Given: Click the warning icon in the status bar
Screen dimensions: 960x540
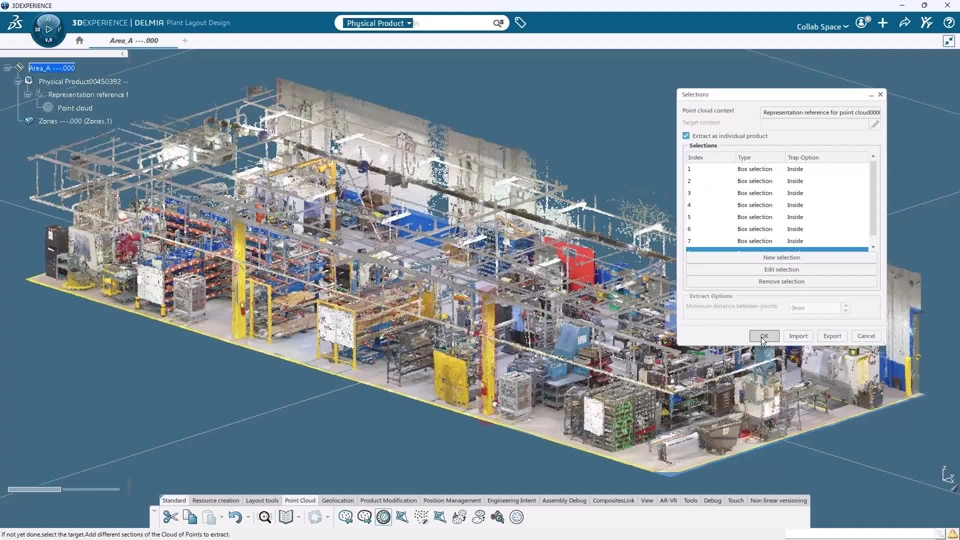Looking at the screenshot, I should pyautogui.click(x=953, y=534).
